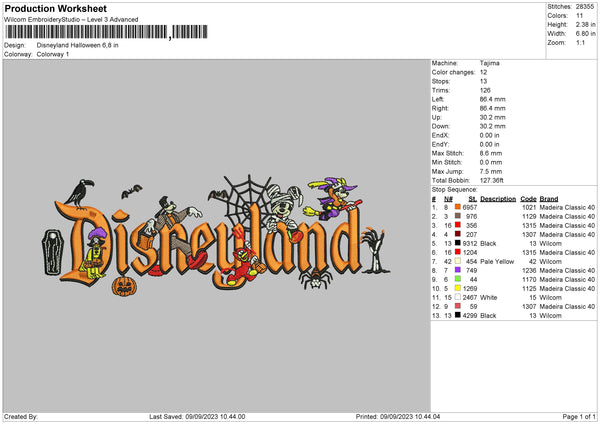Click the red swatch beside stitch count 1204
This screenshot has height=424, width=600.
coord(457,252)
